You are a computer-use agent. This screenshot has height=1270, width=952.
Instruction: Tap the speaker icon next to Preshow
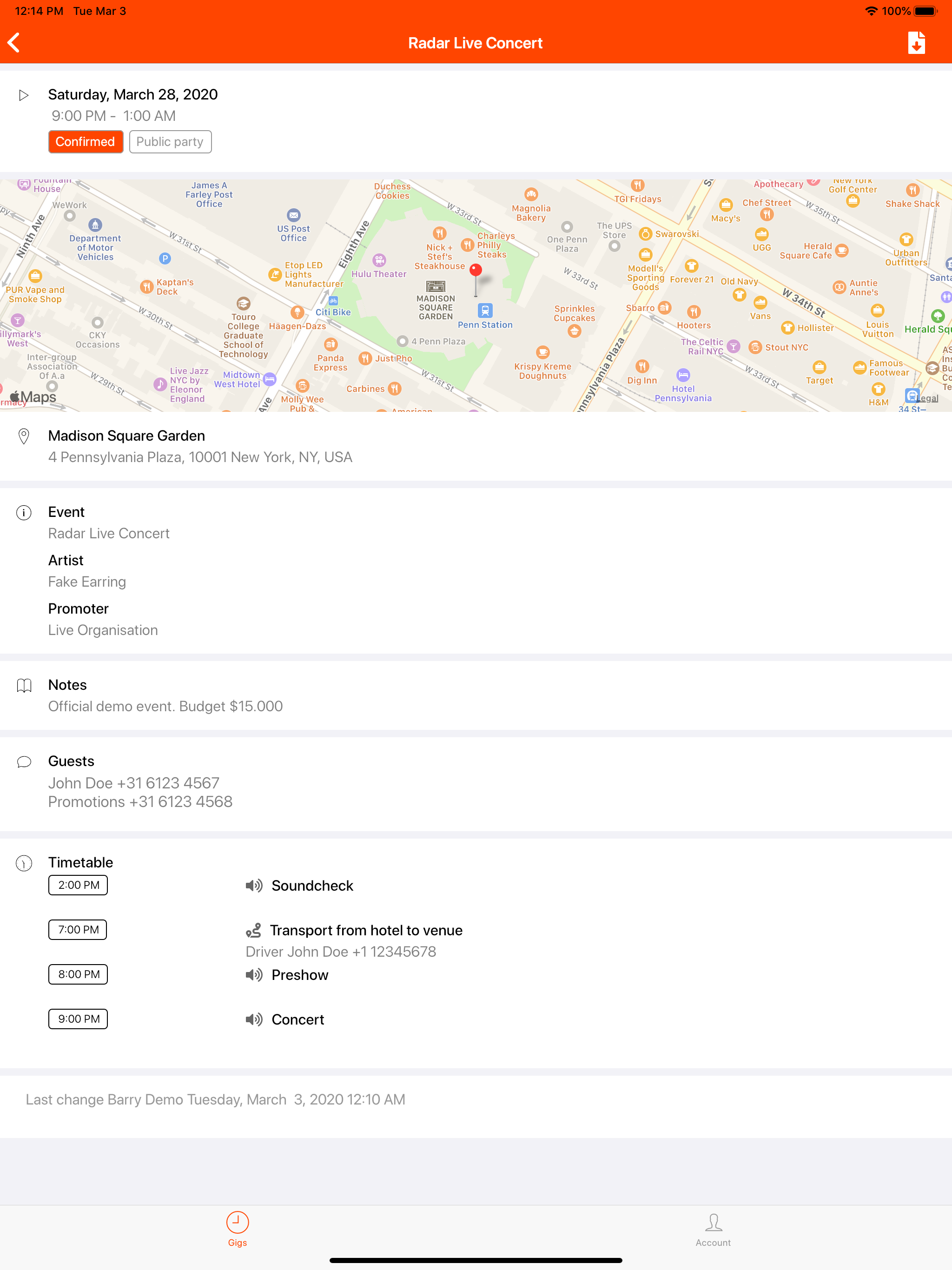coord(254,975)
